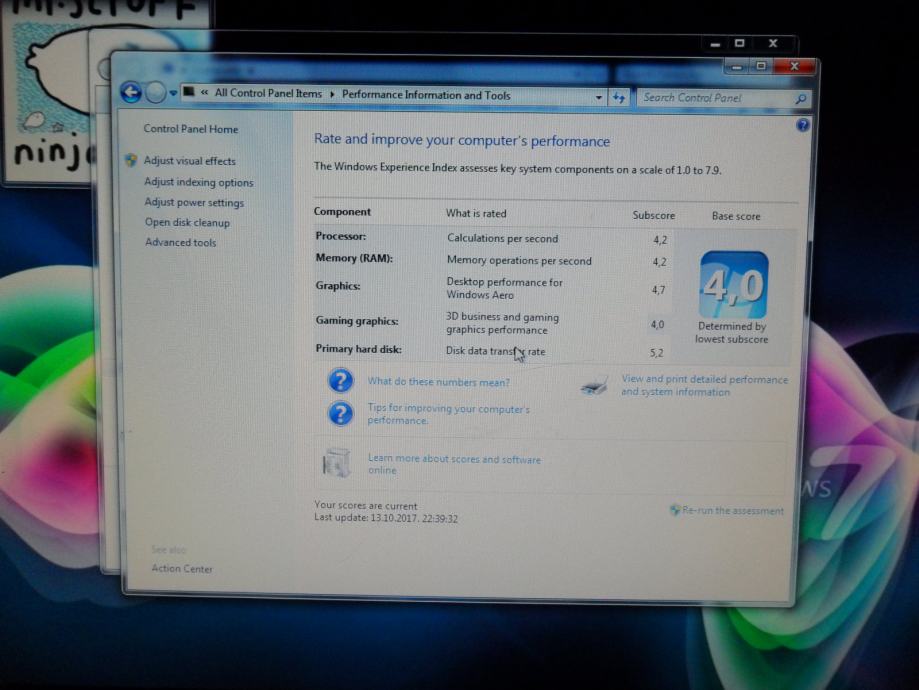The width and height of the screenshot is (919, 690).
Task: Click 'All Control Panel Items' breadcrumb
Action: pyautogui.click(x=268, y=93)
